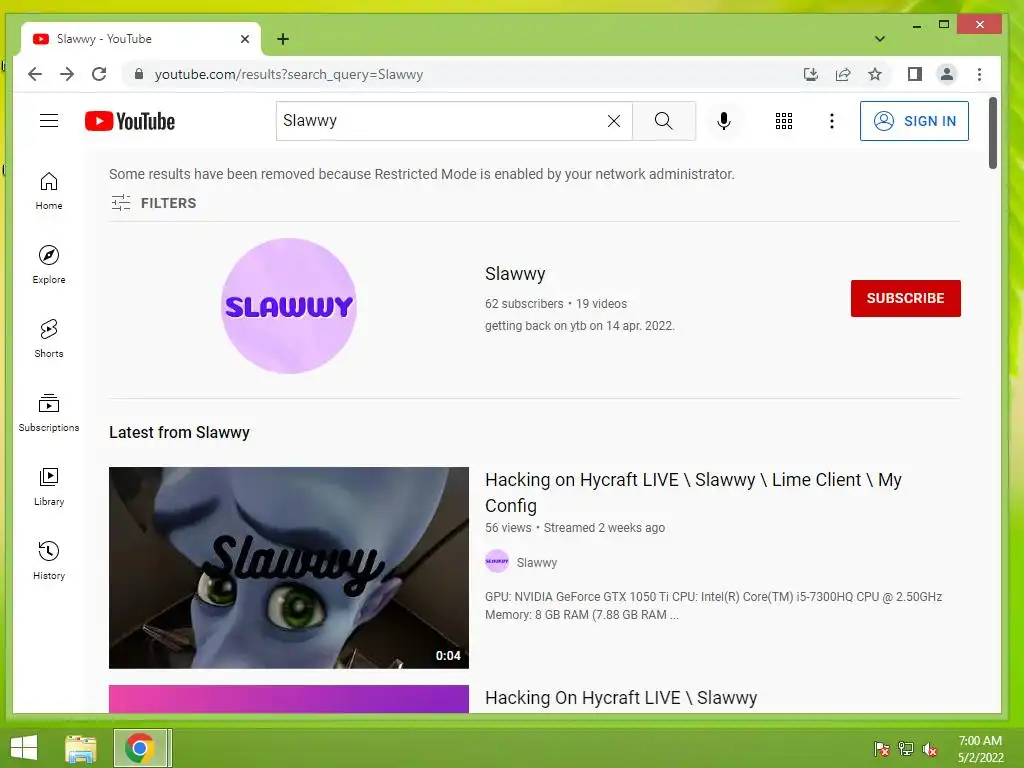1024x768 pixels.
Task: Start voice search with microphone icon
Action: [x=724, y=121]
